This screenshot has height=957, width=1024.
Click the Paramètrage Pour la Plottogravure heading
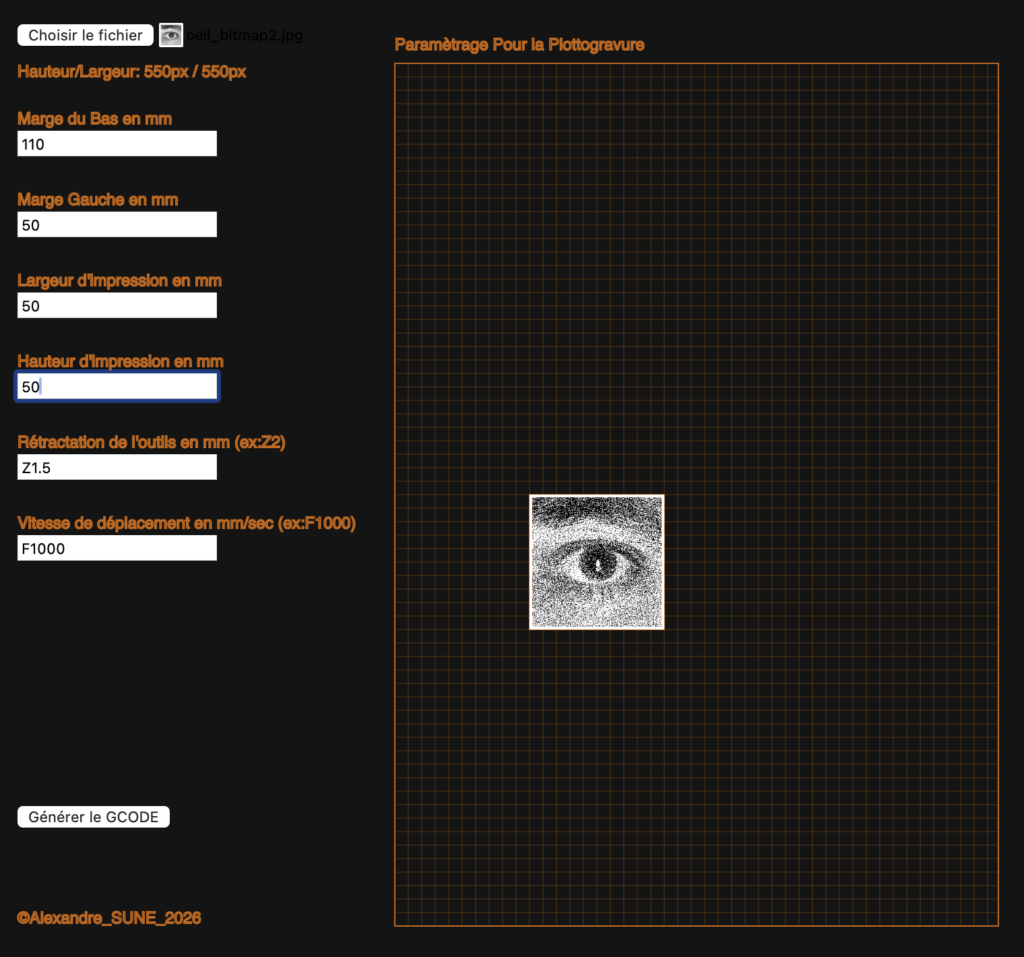click(520, 45)
